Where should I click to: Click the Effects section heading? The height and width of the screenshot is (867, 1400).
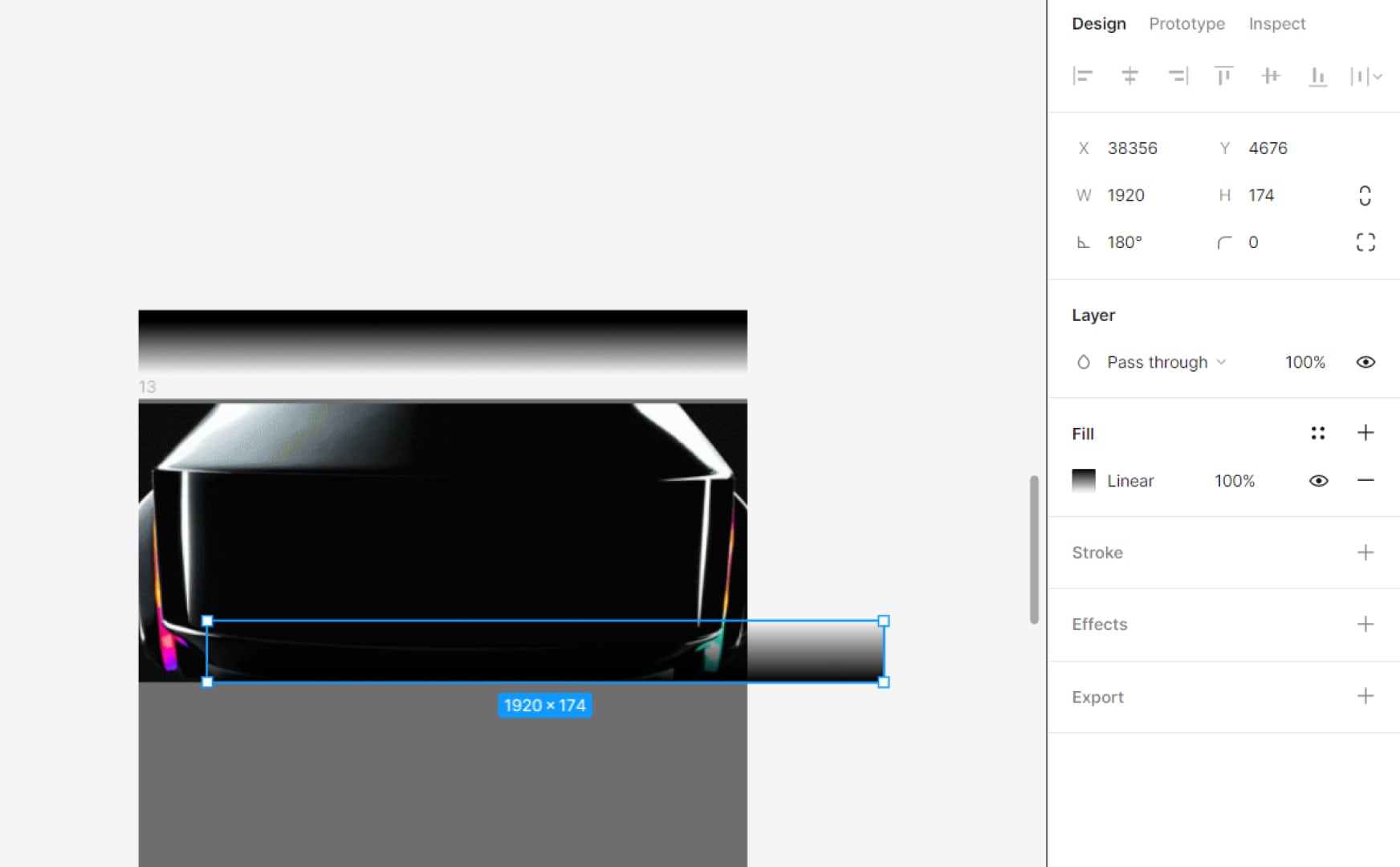1100,625
